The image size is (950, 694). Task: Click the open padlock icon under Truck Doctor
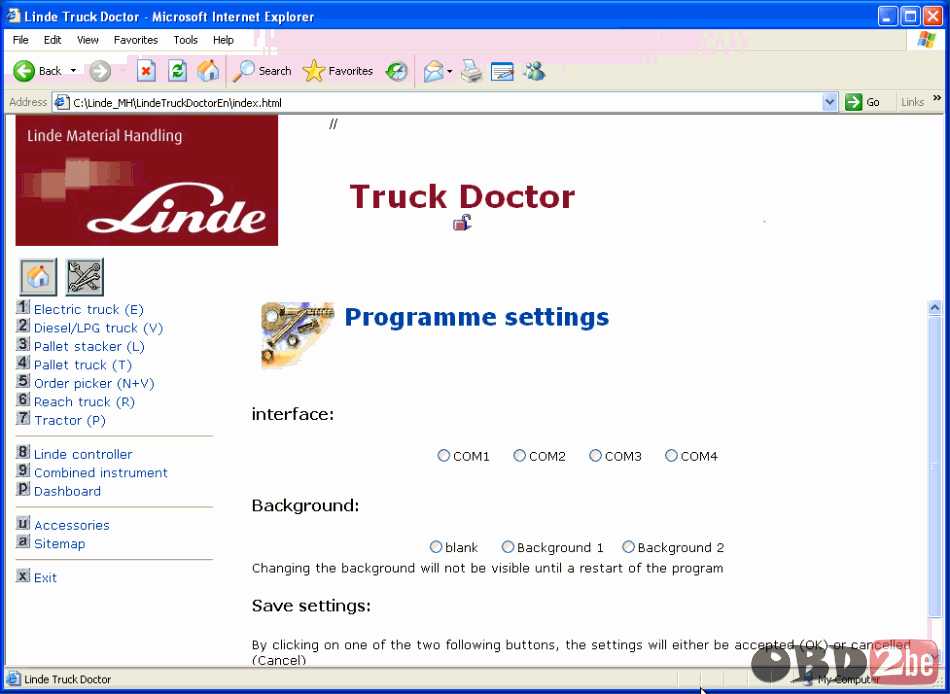coord(462,222)
